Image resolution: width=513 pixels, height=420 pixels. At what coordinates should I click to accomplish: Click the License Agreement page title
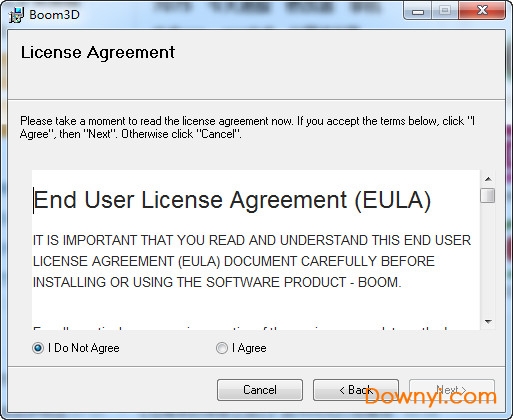point(98,53)
